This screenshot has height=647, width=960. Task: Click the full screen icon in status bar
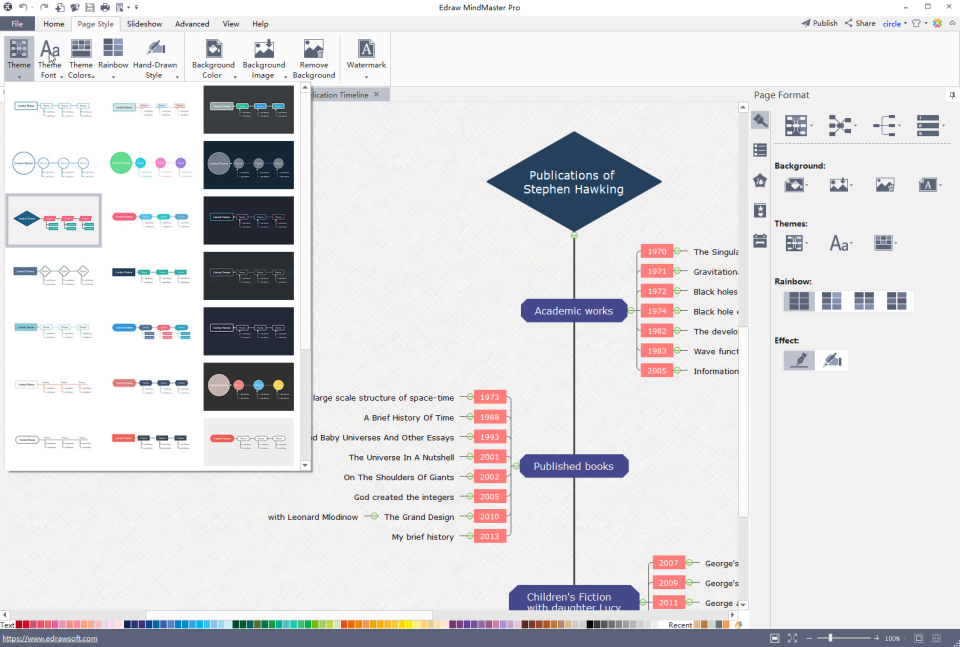click(792, 638)
